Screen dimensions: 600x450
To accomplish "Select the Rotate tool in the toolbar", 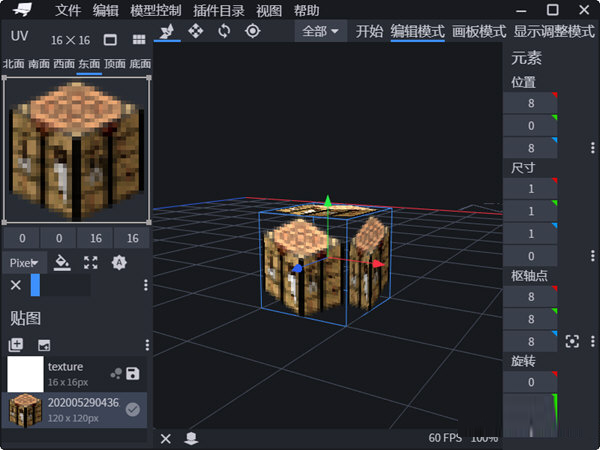I will click(224, 31).
